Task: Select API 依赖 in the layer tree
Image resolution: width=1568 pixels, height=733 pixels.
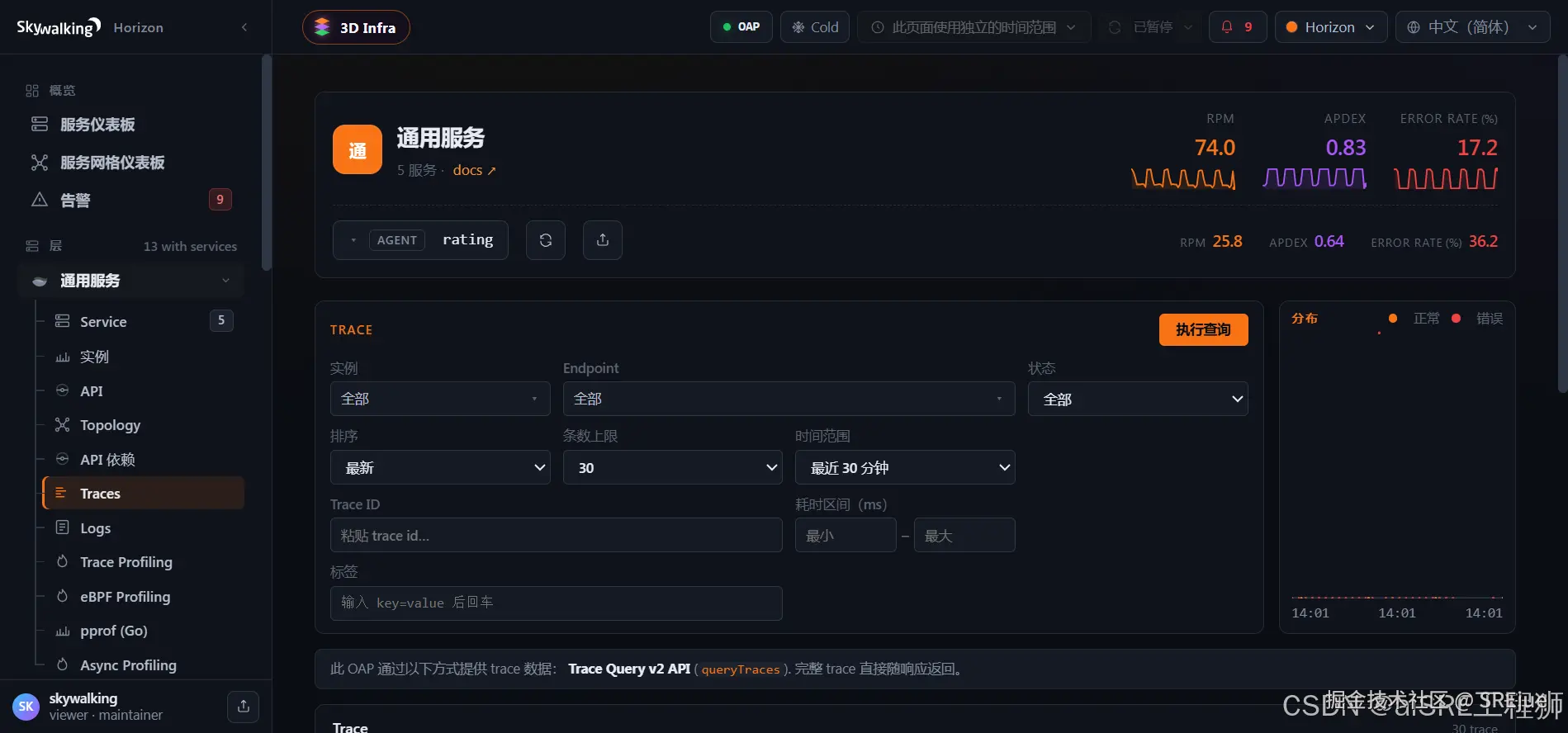Action: (x=144, y=460)
